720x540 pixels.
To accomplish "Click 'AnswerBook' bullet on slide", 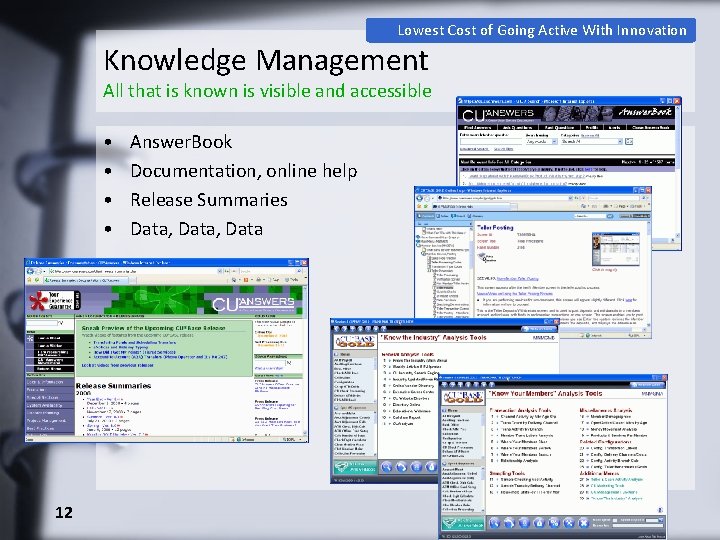I will click(x=181, y=142).
